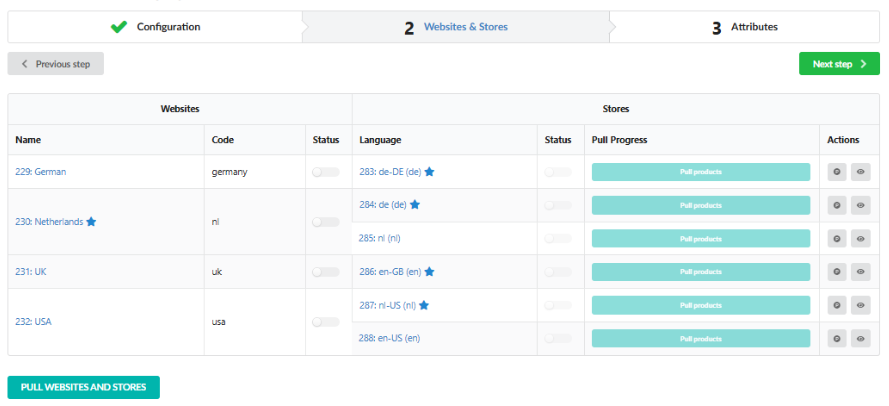Click the circular action icon for store 284: de

pos(836,205)
